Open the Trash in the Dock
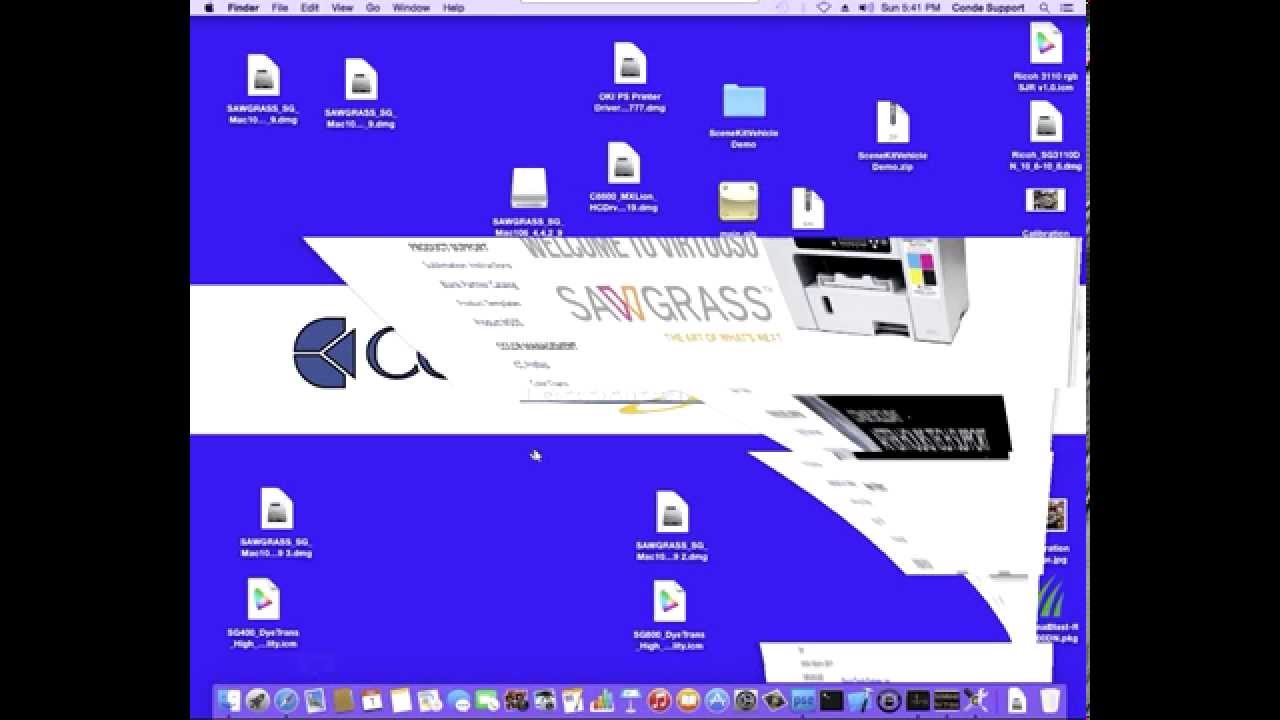1280x720 pixels. tap(1050, 701)
